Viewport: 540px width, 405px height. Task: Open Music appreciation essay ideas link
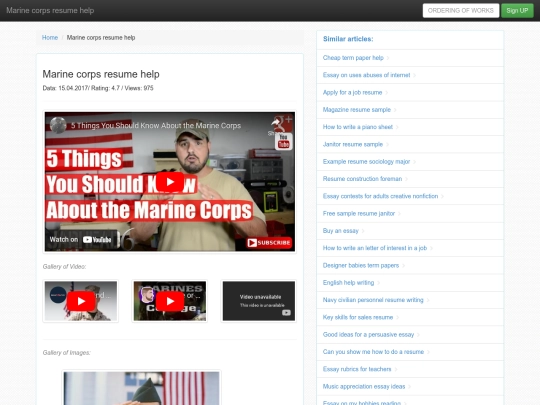(x=364, y=386)
